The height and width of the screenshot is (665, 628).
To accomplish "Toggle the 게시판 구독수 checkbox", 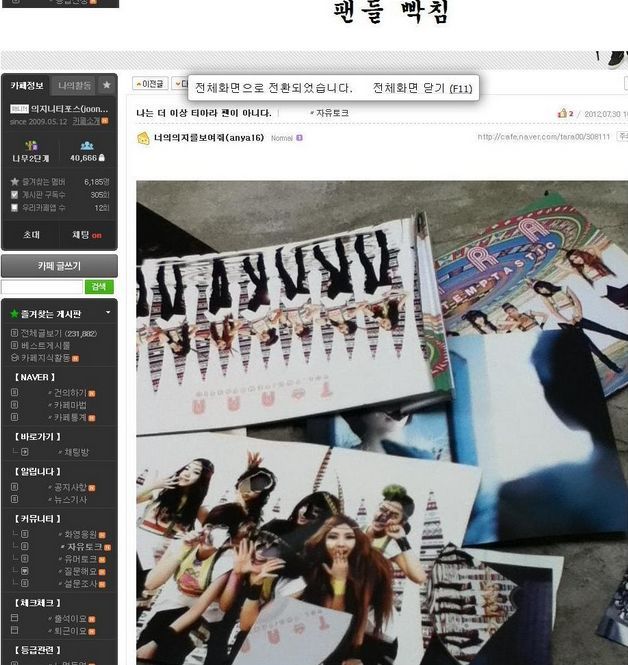I will pos(14,195).
